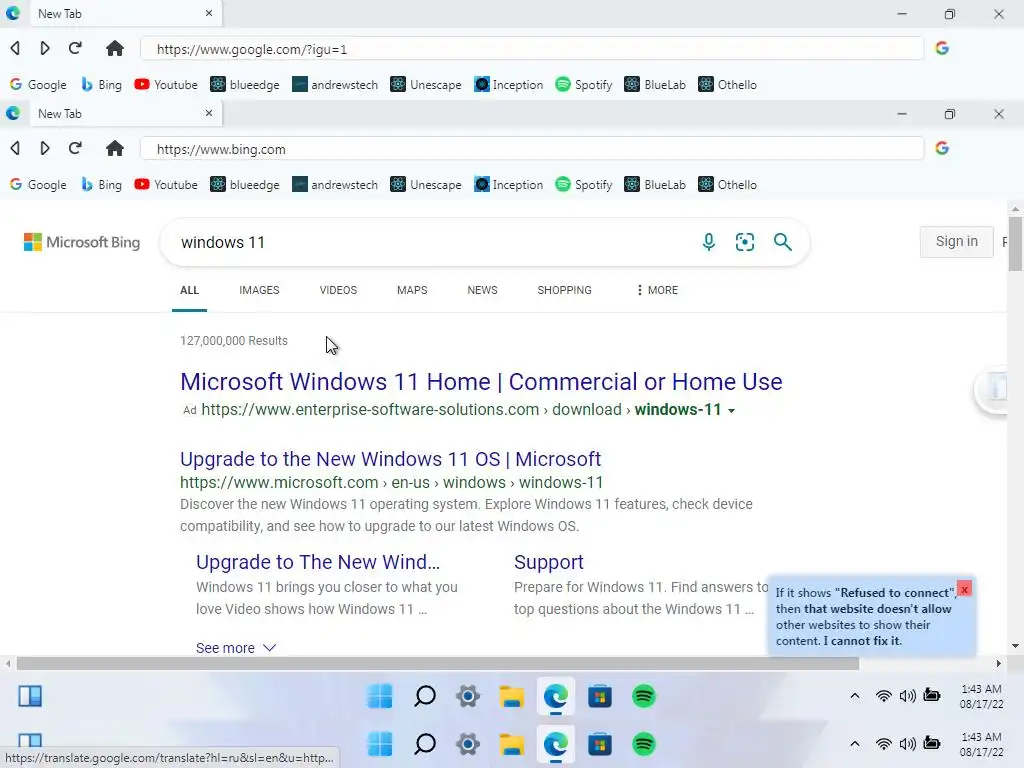Viewport: 1024px width, 768px height.
Task: Click Forward arrow in the inner Bing window
Action: tap(44, 148)
